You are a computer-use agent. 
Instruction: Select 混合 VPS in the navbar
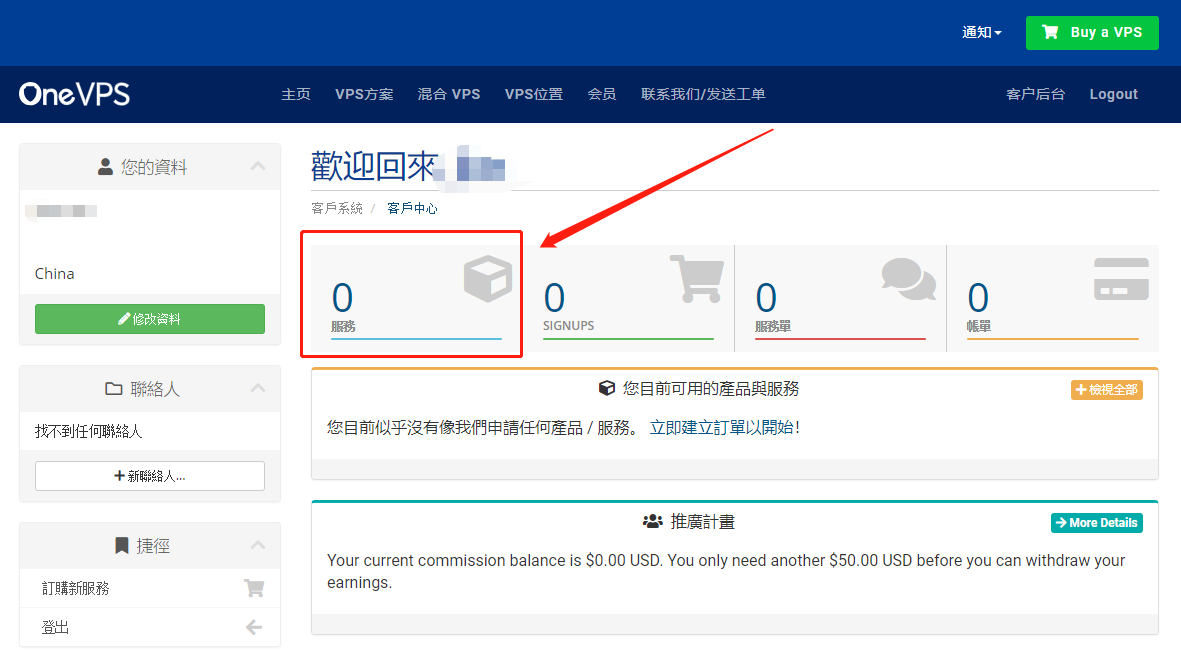(x=449, y=94)
